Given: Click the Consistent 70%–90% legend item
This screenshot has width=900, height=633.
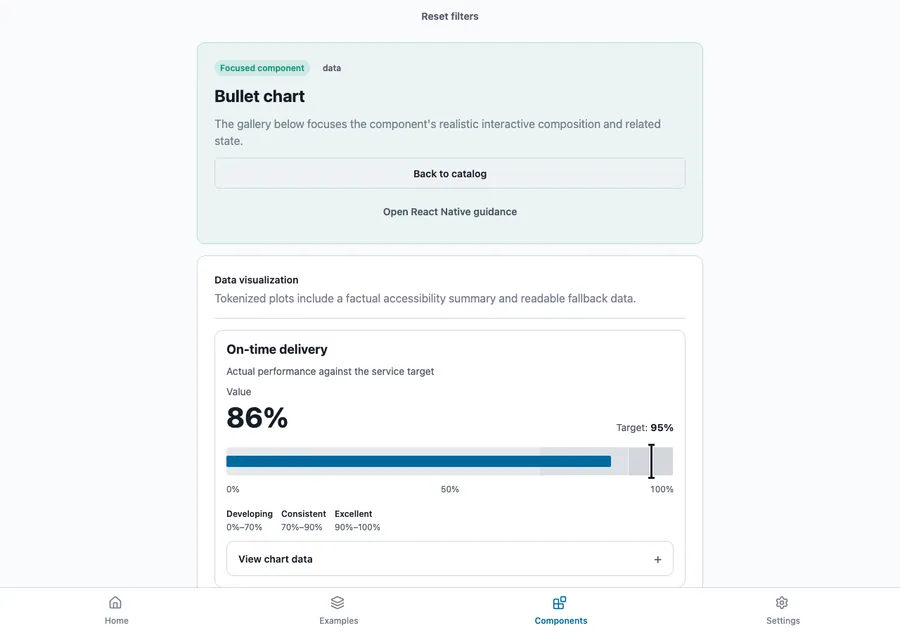Looking at the screenshot, I should pyautogui.click(x=303, y=520).
